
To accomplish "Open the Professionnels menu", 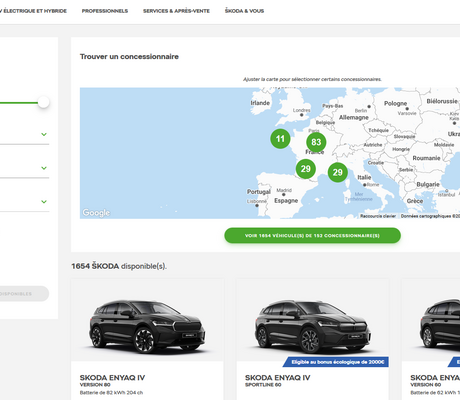I will point(105,11).
